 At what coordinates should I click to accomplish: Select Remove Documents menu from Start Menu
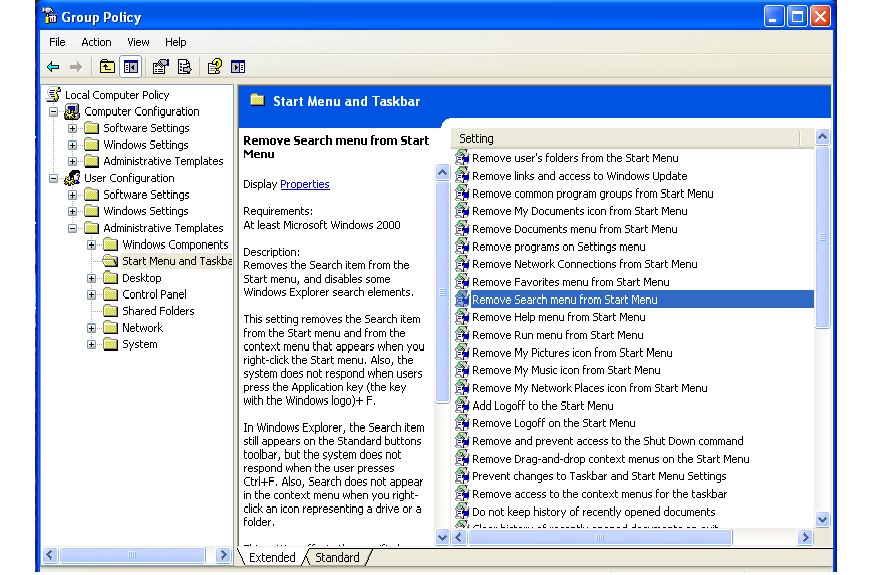(x=574, y=229)
